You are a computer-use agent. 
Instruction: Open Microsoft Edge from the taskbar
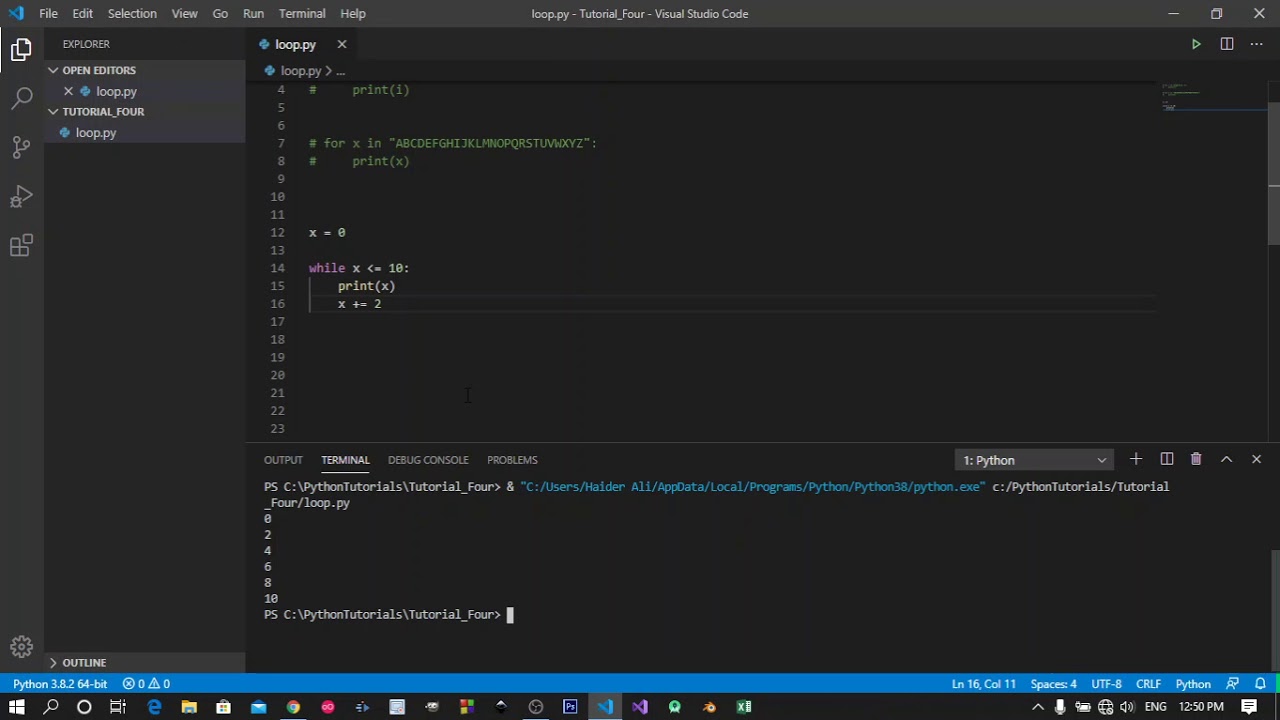click(154, 707)
